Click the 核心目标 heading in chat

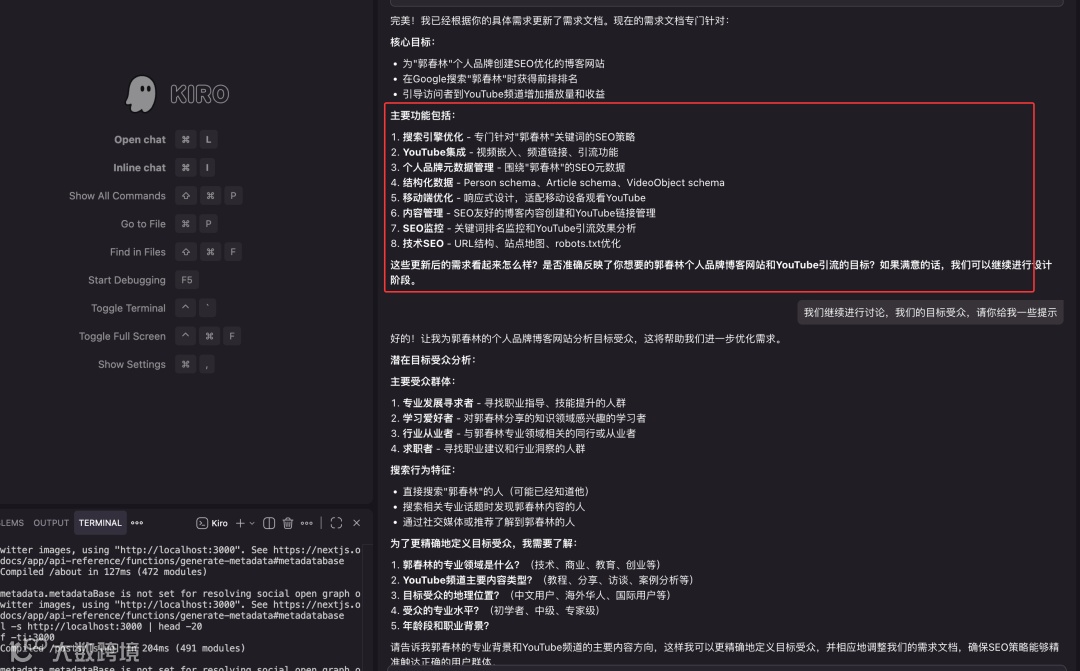point(412,42)
